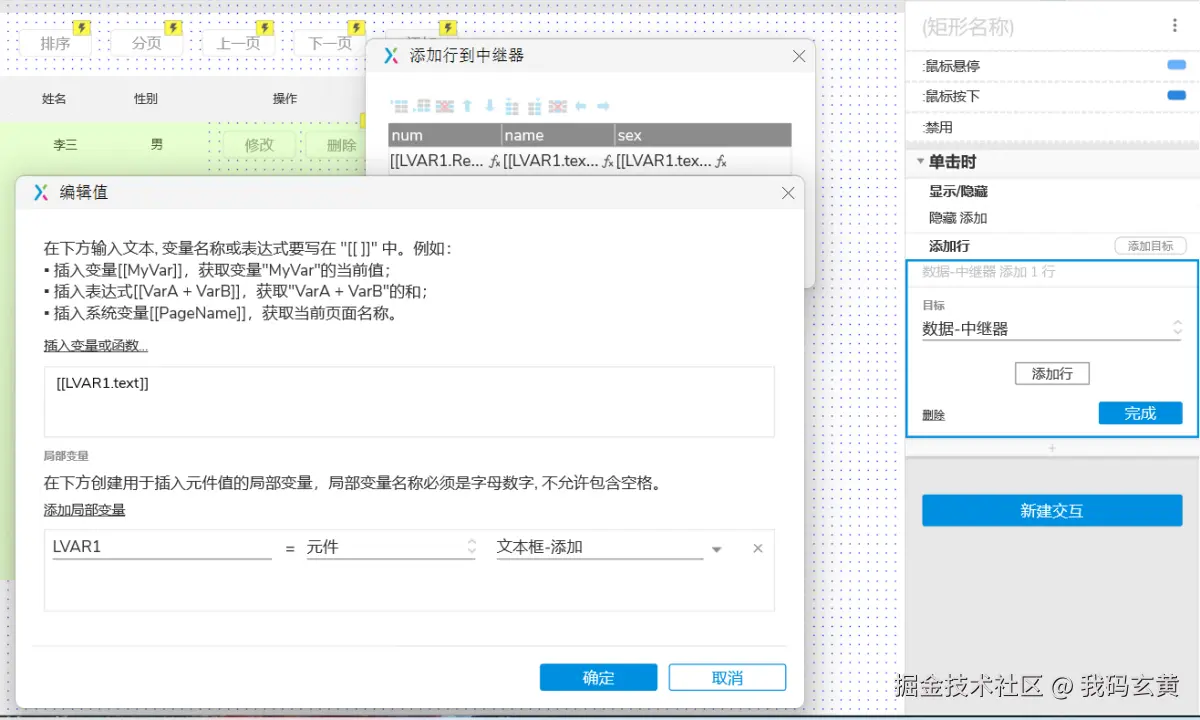Open the 目标 数据-中继器 dropdown
This screenshot has height=720, width=1200.
click(1051, 328)
